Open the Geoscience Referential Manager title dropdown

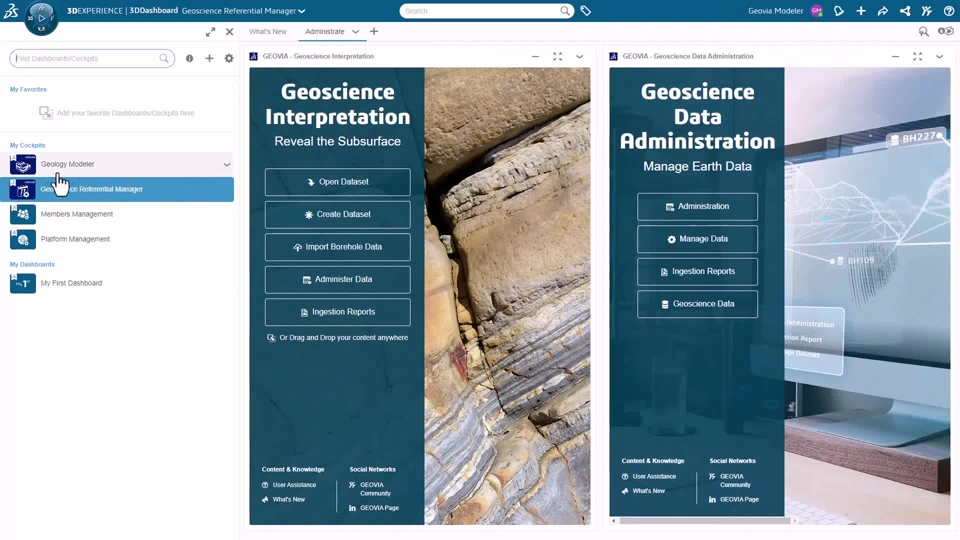[301, 11]
